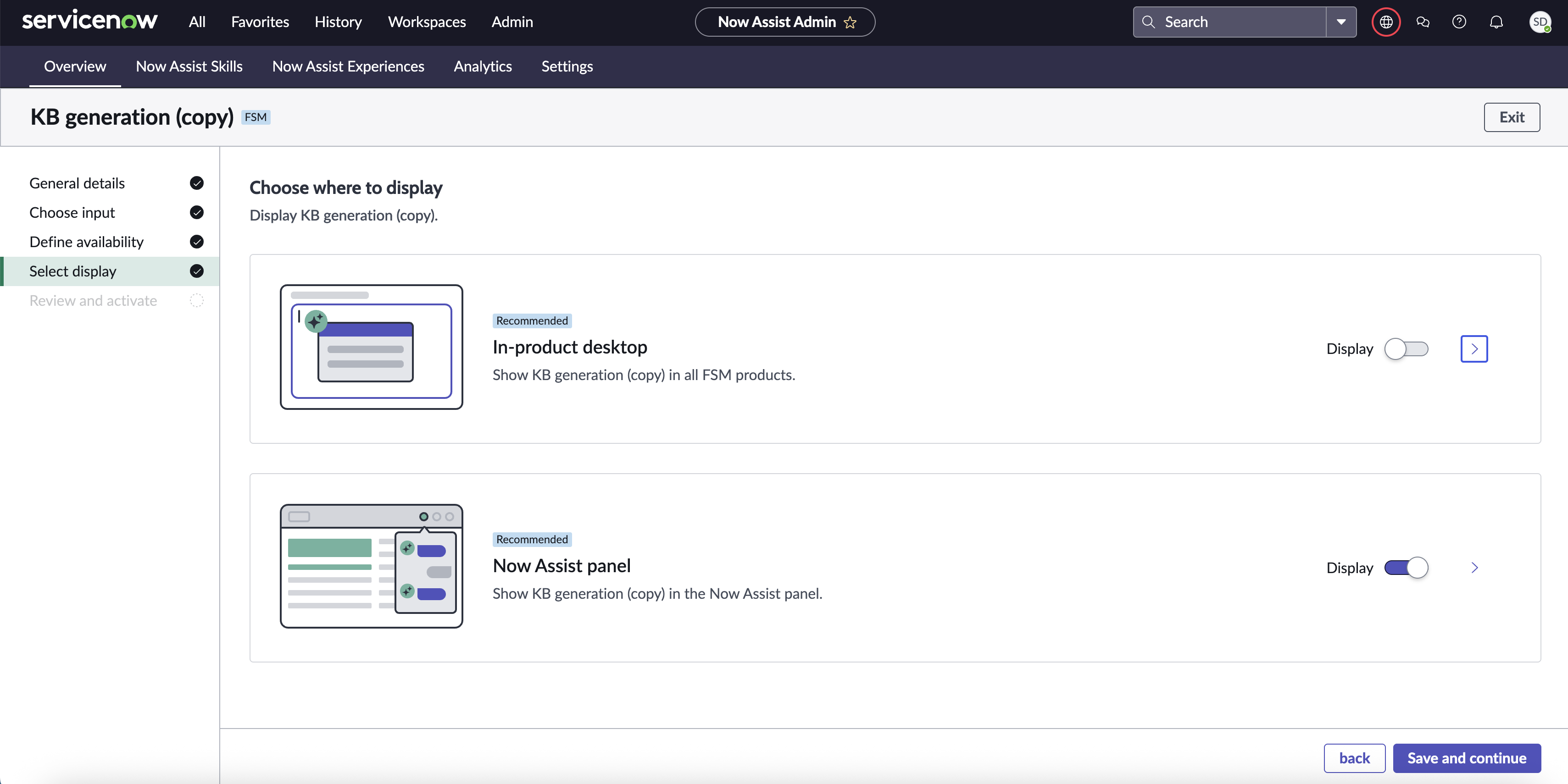
Task: Open the Admin menu
Action: point(512,22)
